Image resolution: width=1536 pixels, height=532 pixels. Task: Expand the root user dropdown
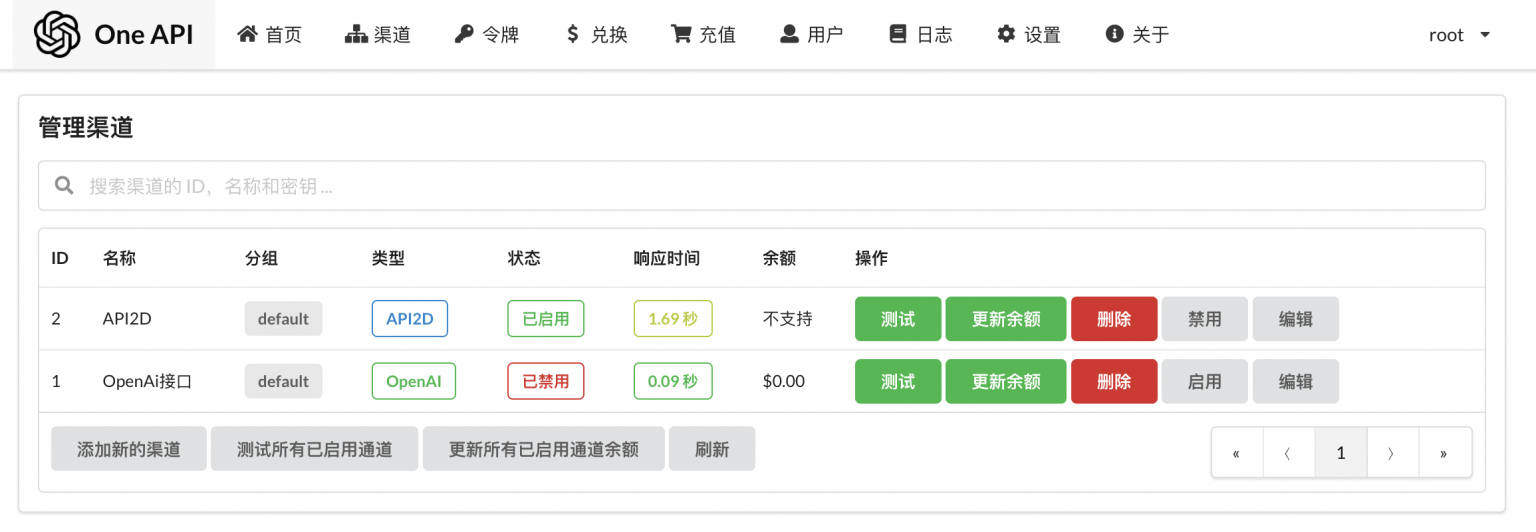click(x=1460, y=35)
